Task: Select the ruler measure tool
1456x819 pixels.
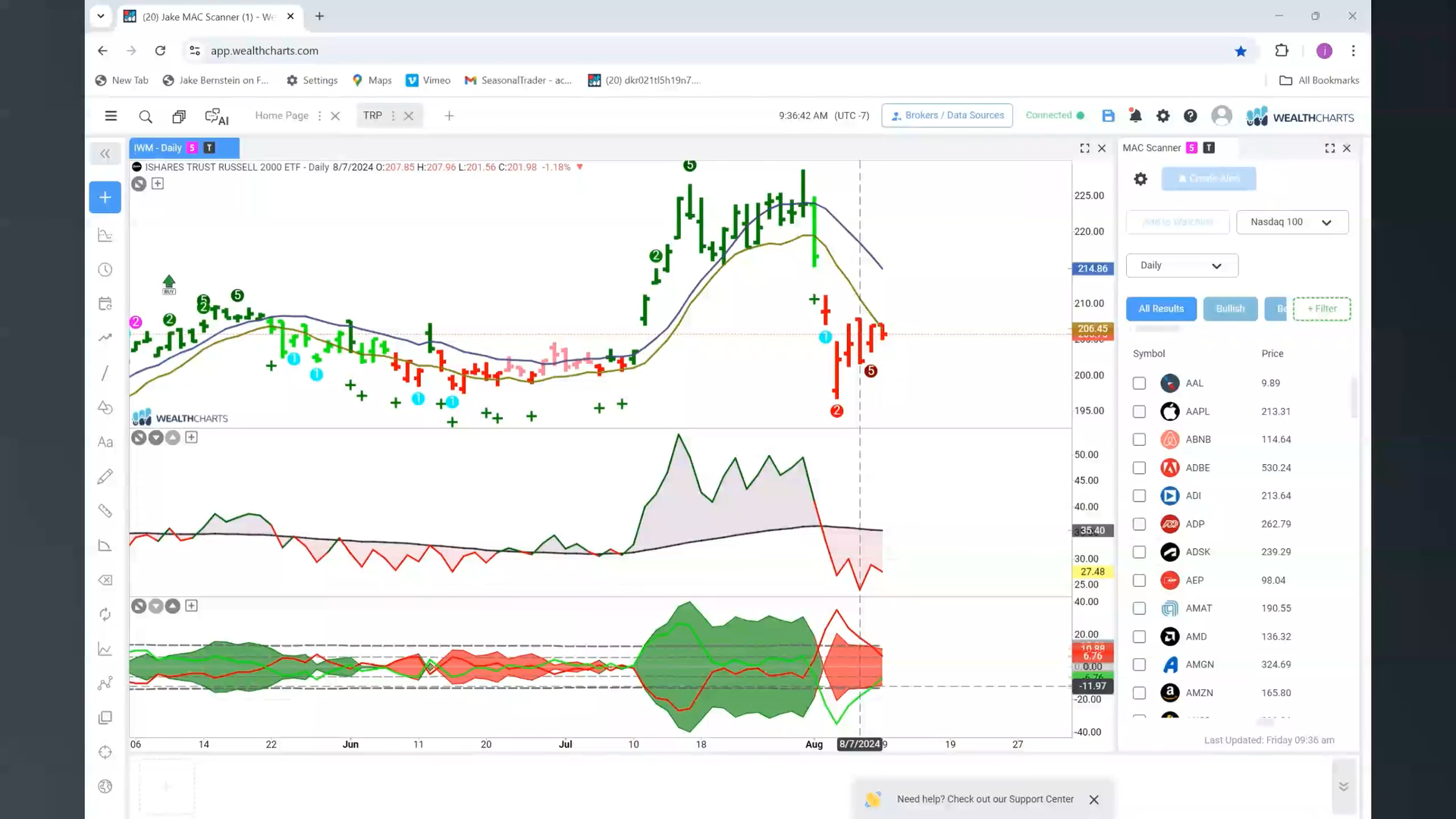Action: 105,511
